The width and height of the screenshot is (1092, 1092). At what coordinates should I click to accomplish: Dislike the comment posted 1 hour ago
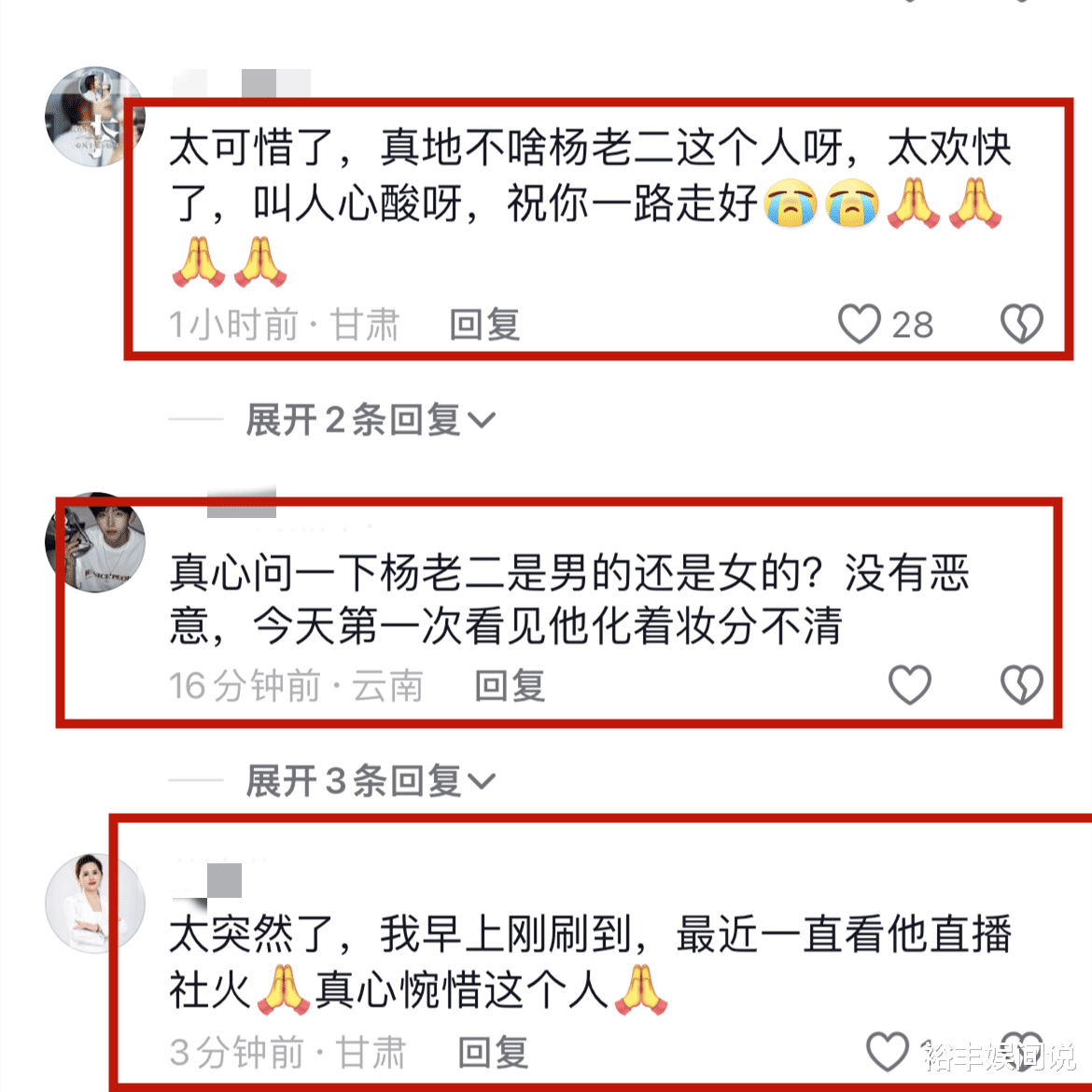(1022, 324)
